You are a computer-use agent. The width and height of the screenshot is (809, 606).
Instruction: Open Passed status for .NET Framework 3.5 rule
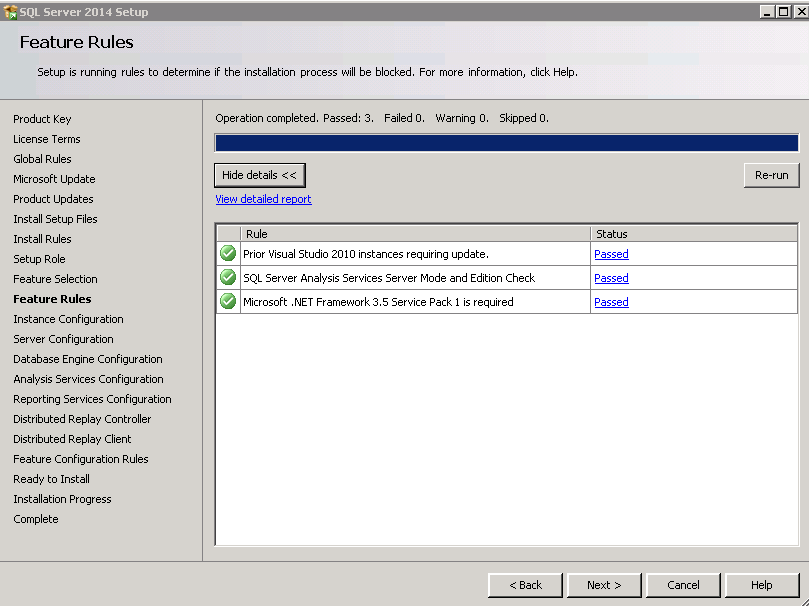point(611,302)
